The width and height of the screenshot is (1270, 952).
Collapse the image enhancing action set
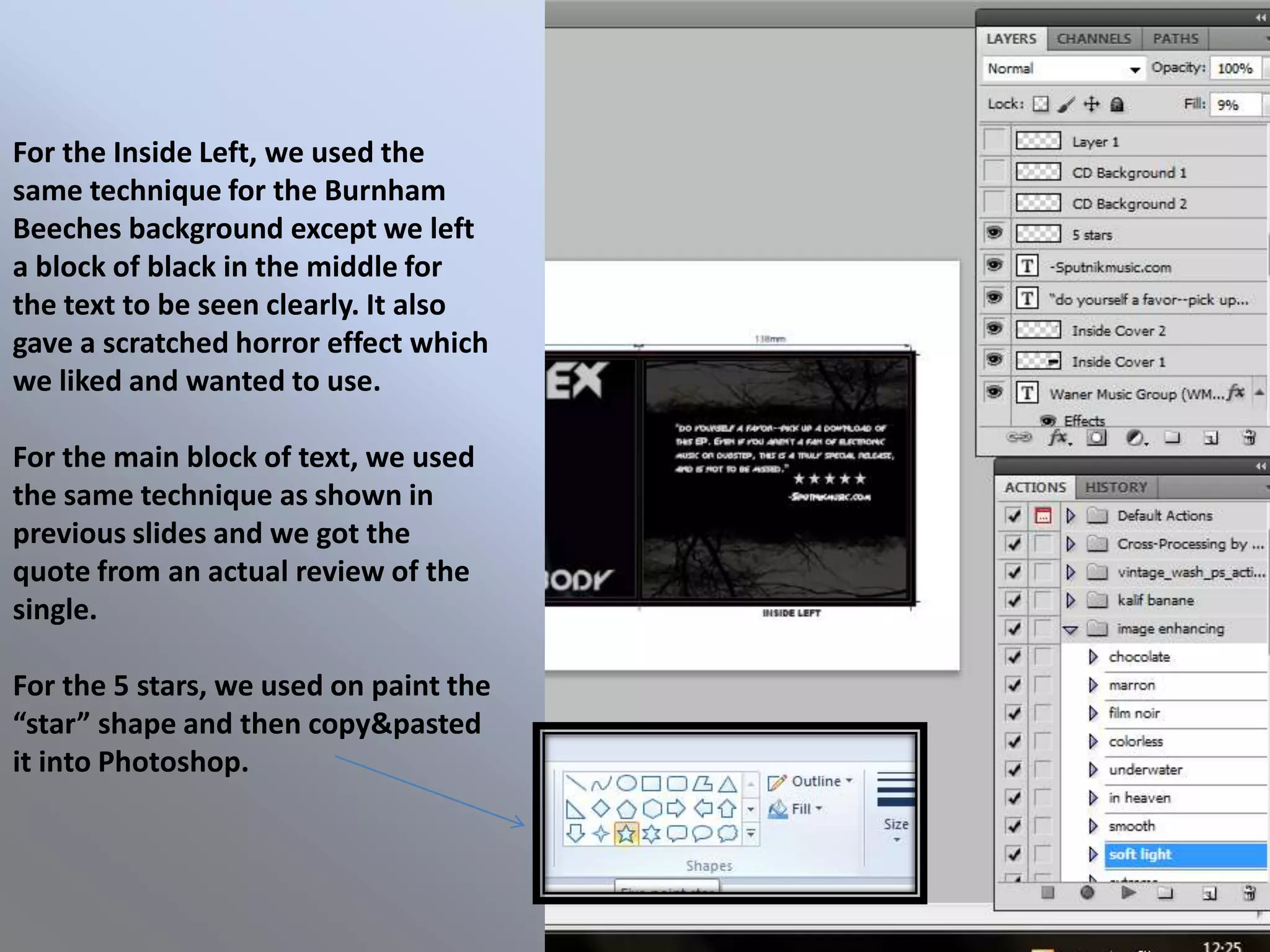click(1070, 630)
